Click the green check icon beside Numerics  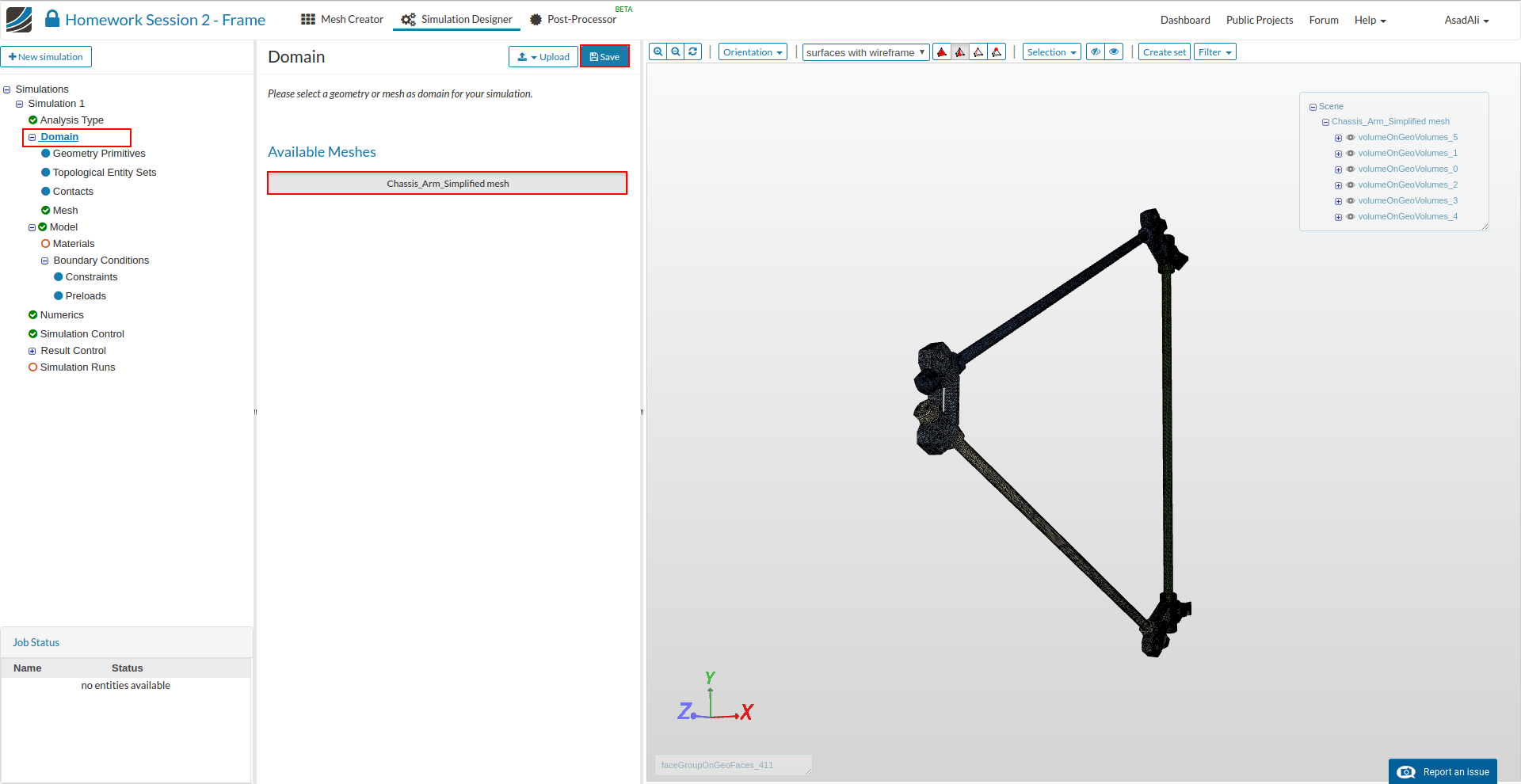[32, 315]
